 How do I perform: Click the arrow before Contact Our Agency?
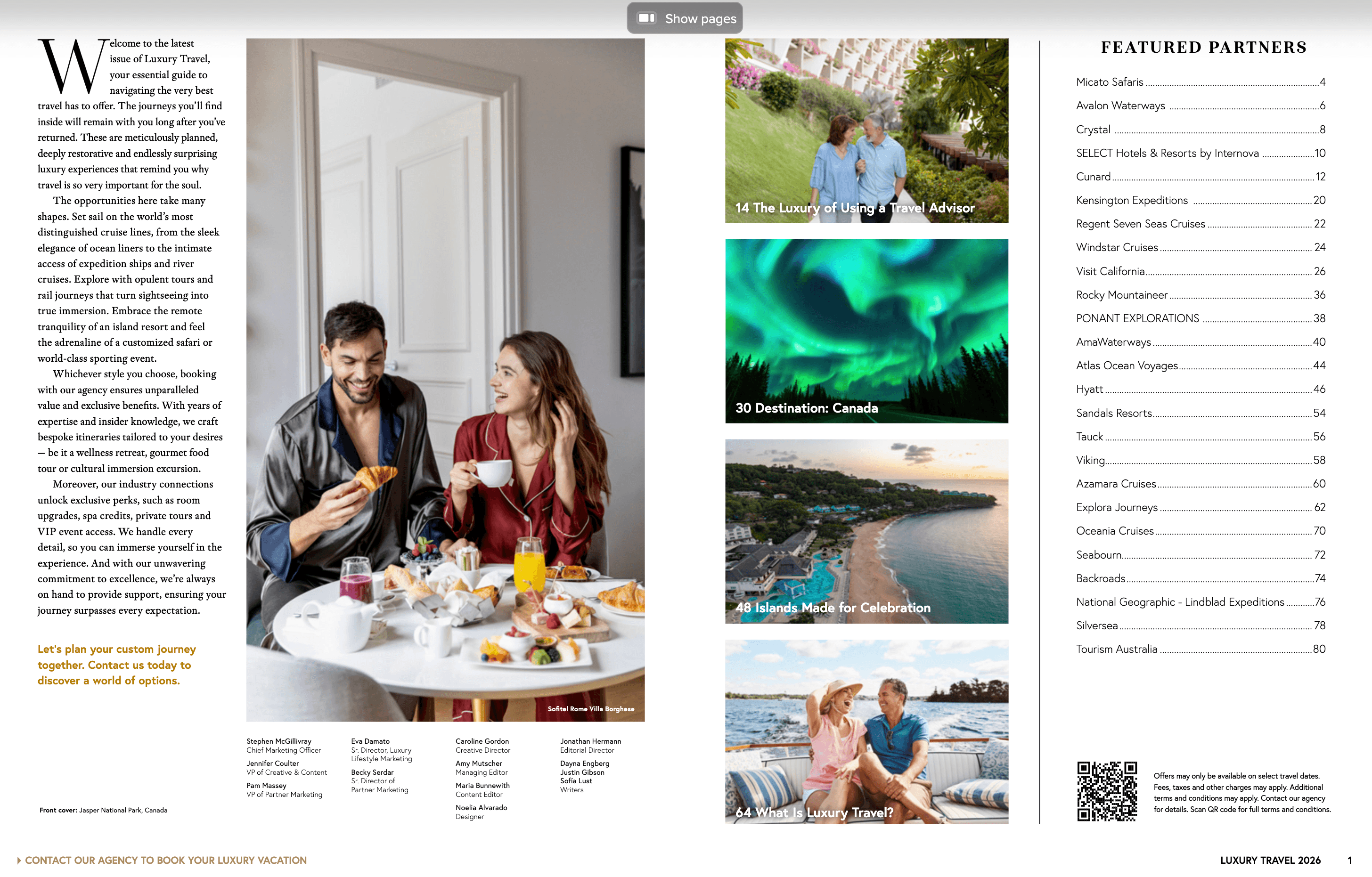(19, 860)
